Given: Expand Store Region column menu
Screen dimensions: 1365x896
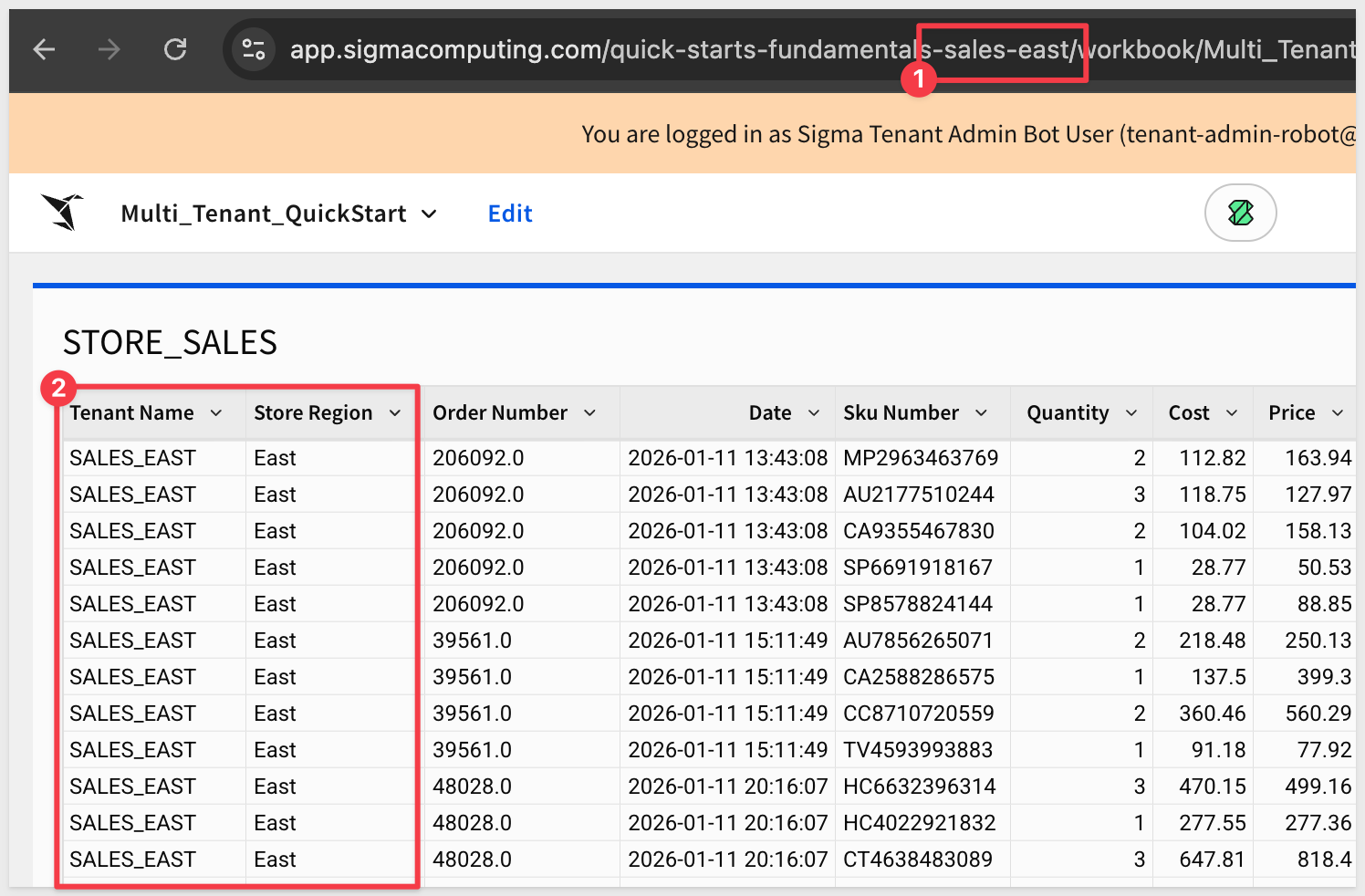Looking at the screenshot, I should tap(395, 413).
